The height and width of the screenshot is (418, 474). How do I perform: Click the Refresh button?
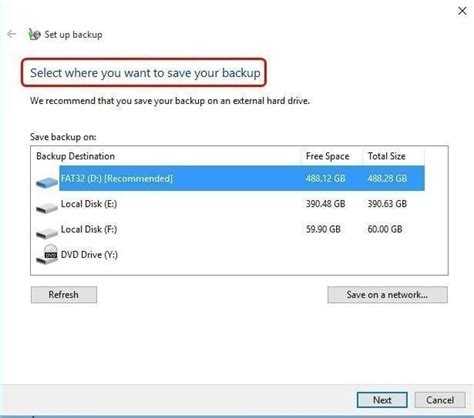pos(64,295)
